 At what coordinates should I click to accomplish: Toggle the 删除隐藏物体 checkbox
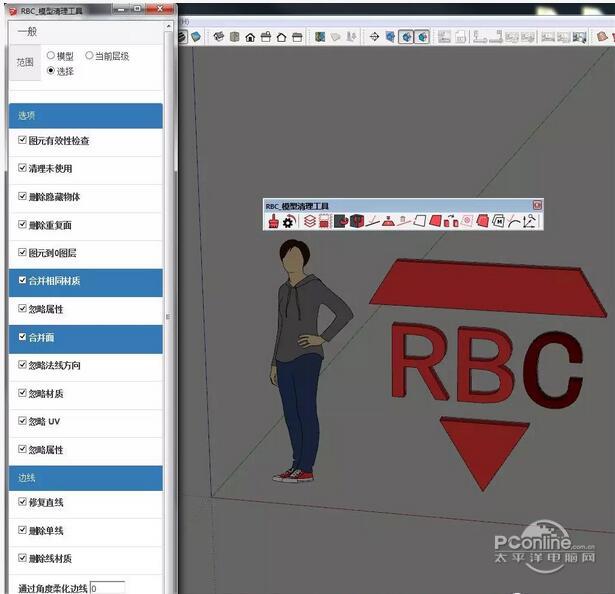point(22,197)
